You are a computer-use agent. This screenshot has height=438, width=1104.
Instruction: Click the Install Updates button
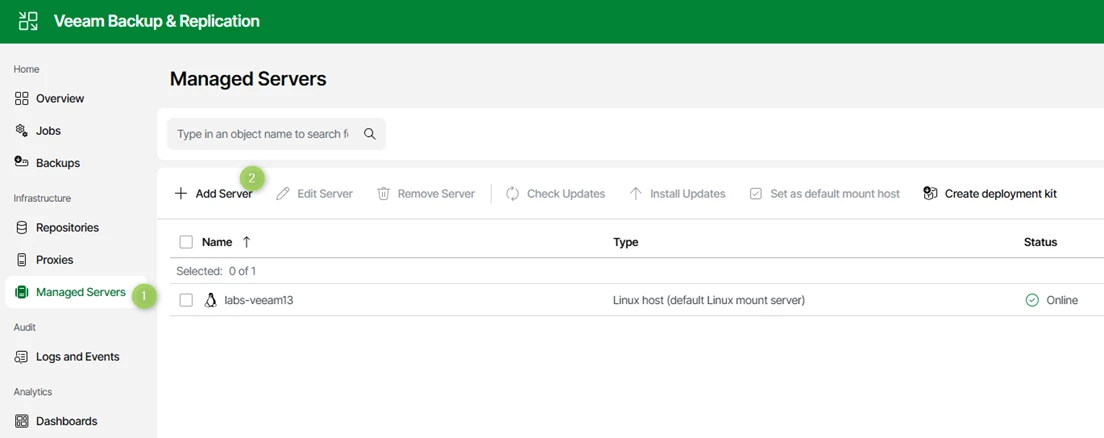[677, 194]
